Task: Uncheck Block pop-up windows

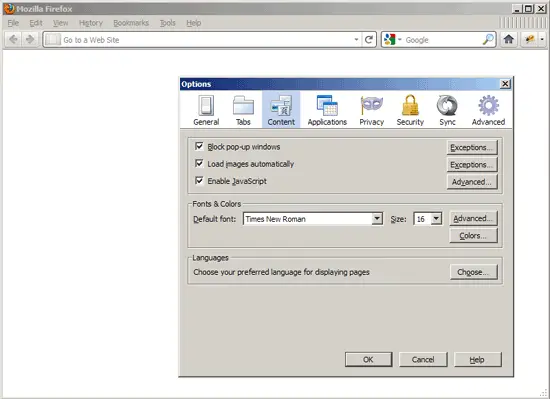Action: coord(199,146)
